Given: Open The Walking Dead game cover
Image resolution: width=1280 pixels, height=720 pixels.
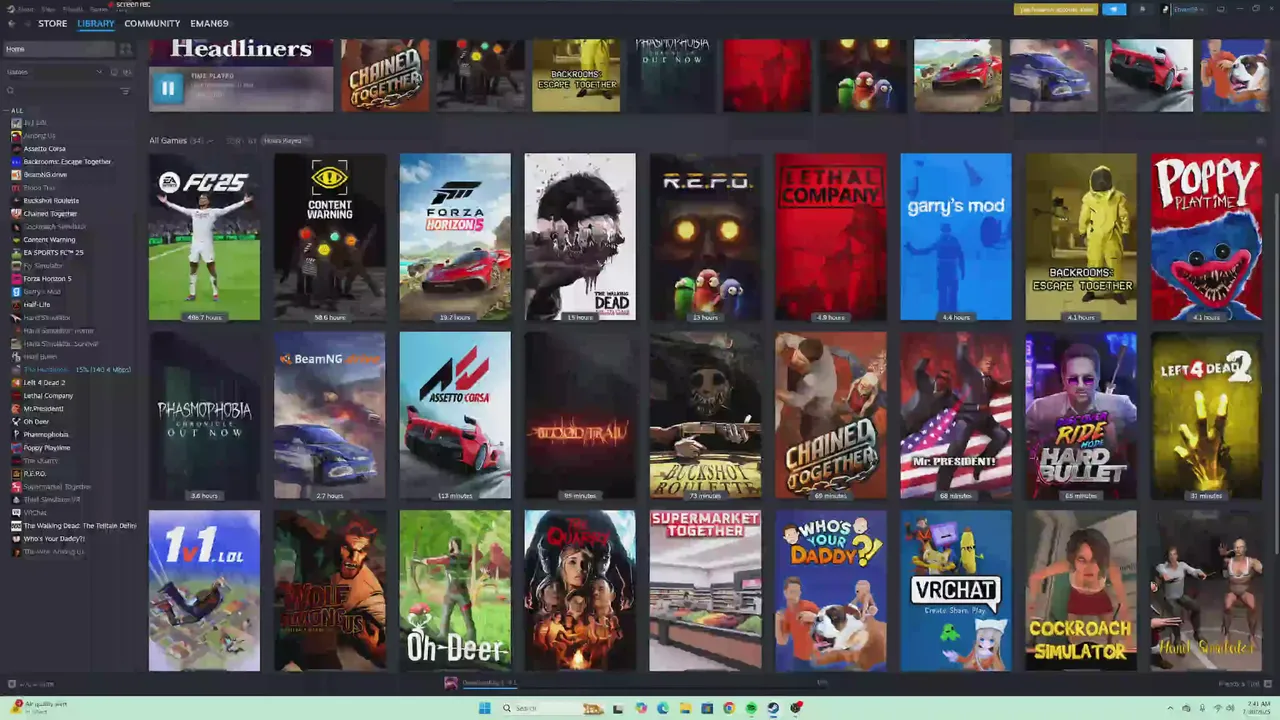Looking at the screenshot, I should click(x=580, y=237).
